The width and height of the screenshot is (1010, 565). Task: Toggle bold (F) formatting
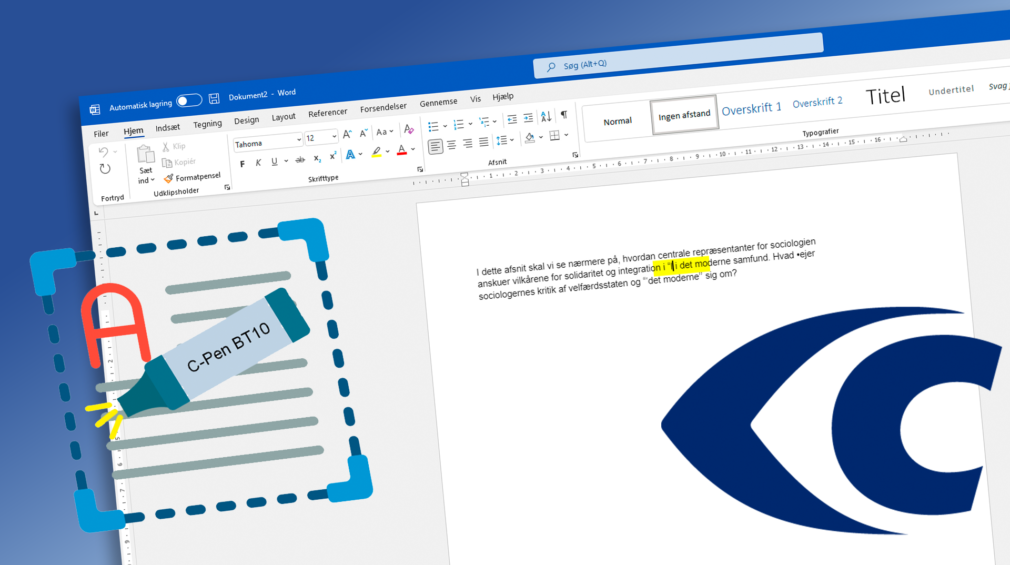(242, 164)
